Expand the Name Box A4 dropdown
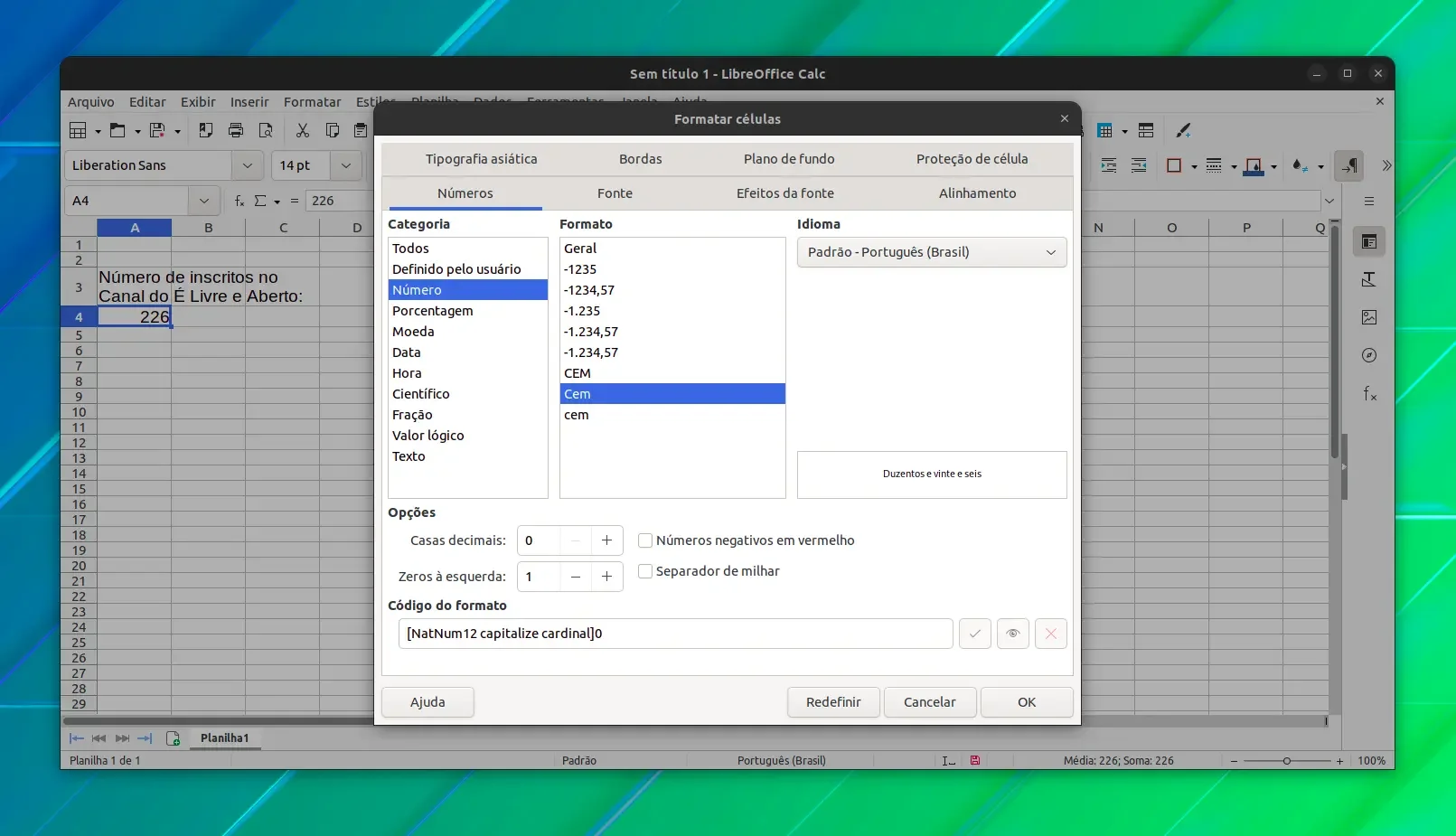The height and width of the screenshot is (836, 1456). [204, 201]
